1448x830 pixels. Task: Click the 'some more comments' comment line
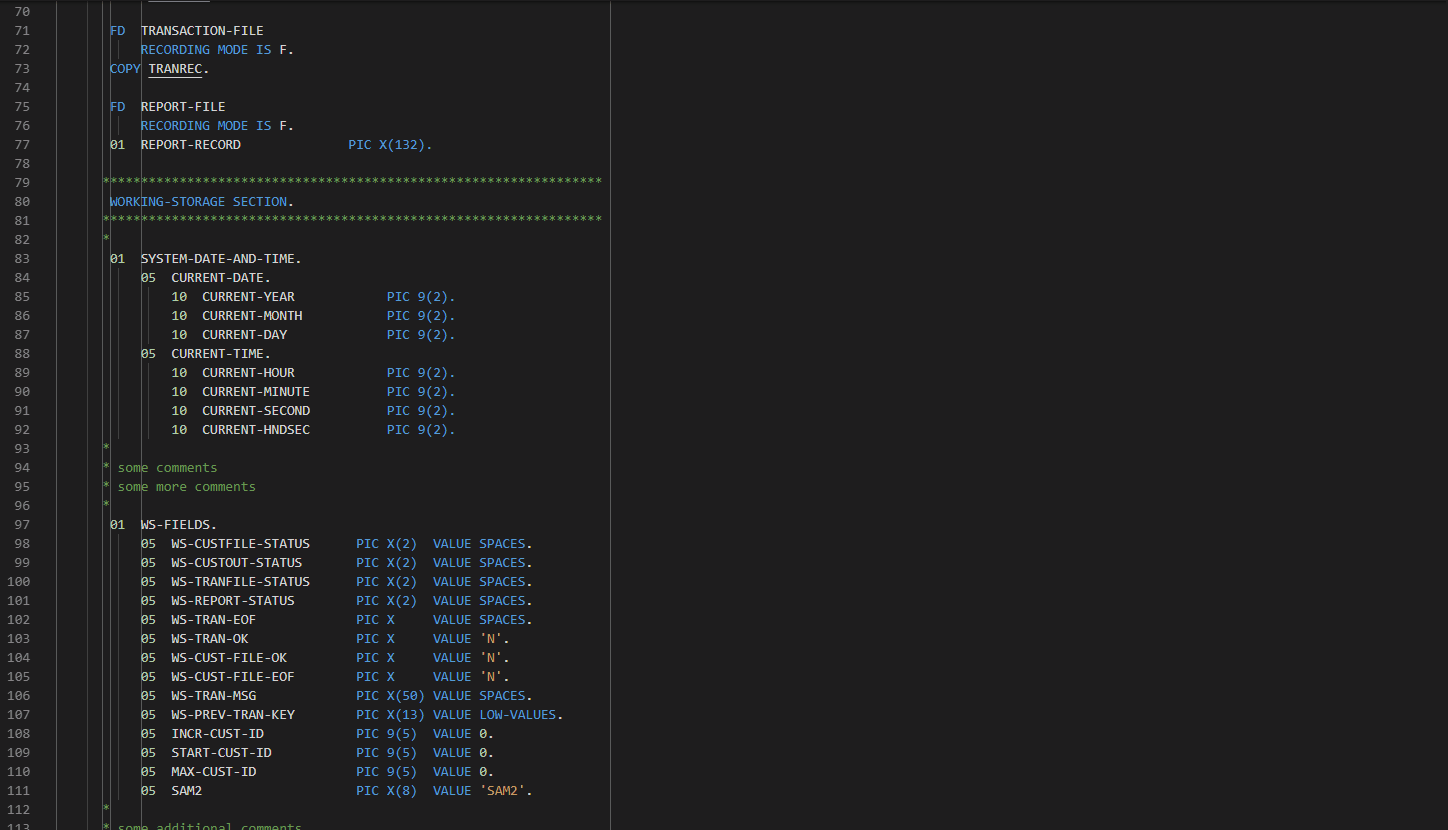tap(179, 487)
